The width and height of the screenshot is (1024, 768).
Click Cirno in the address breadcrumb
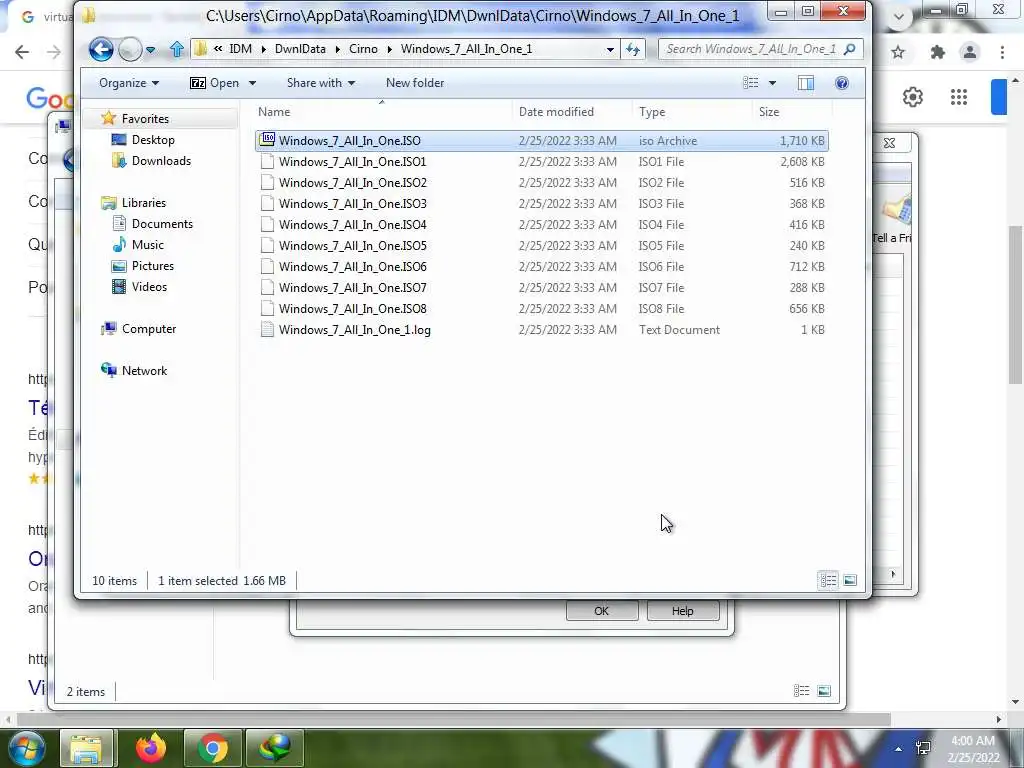coord(363,49)
